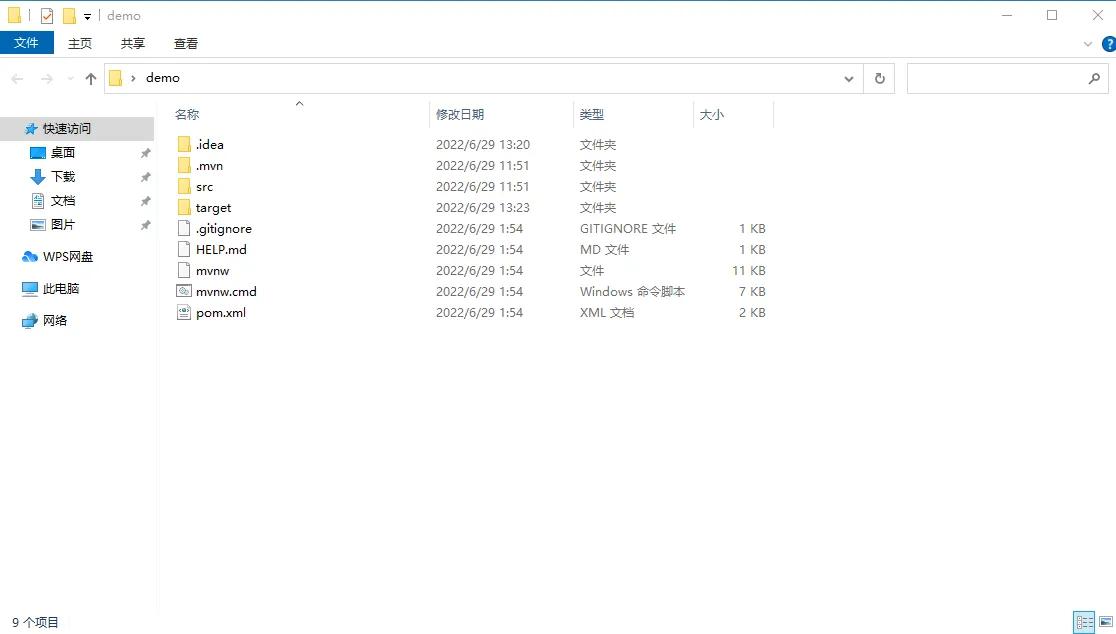Unpin 桌面 from quick access

146,152
